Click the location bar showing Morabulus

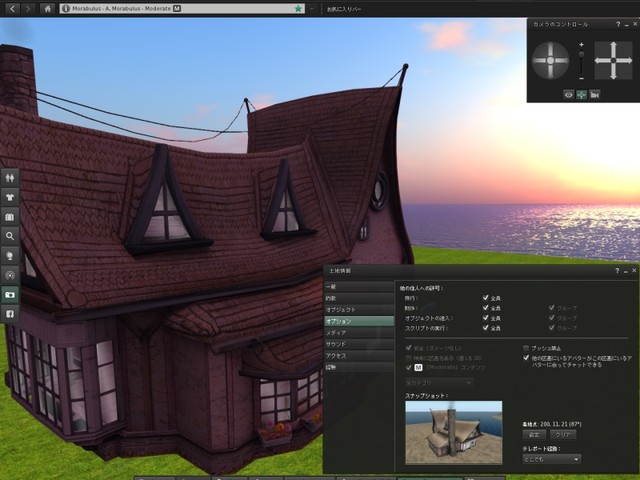182,8
